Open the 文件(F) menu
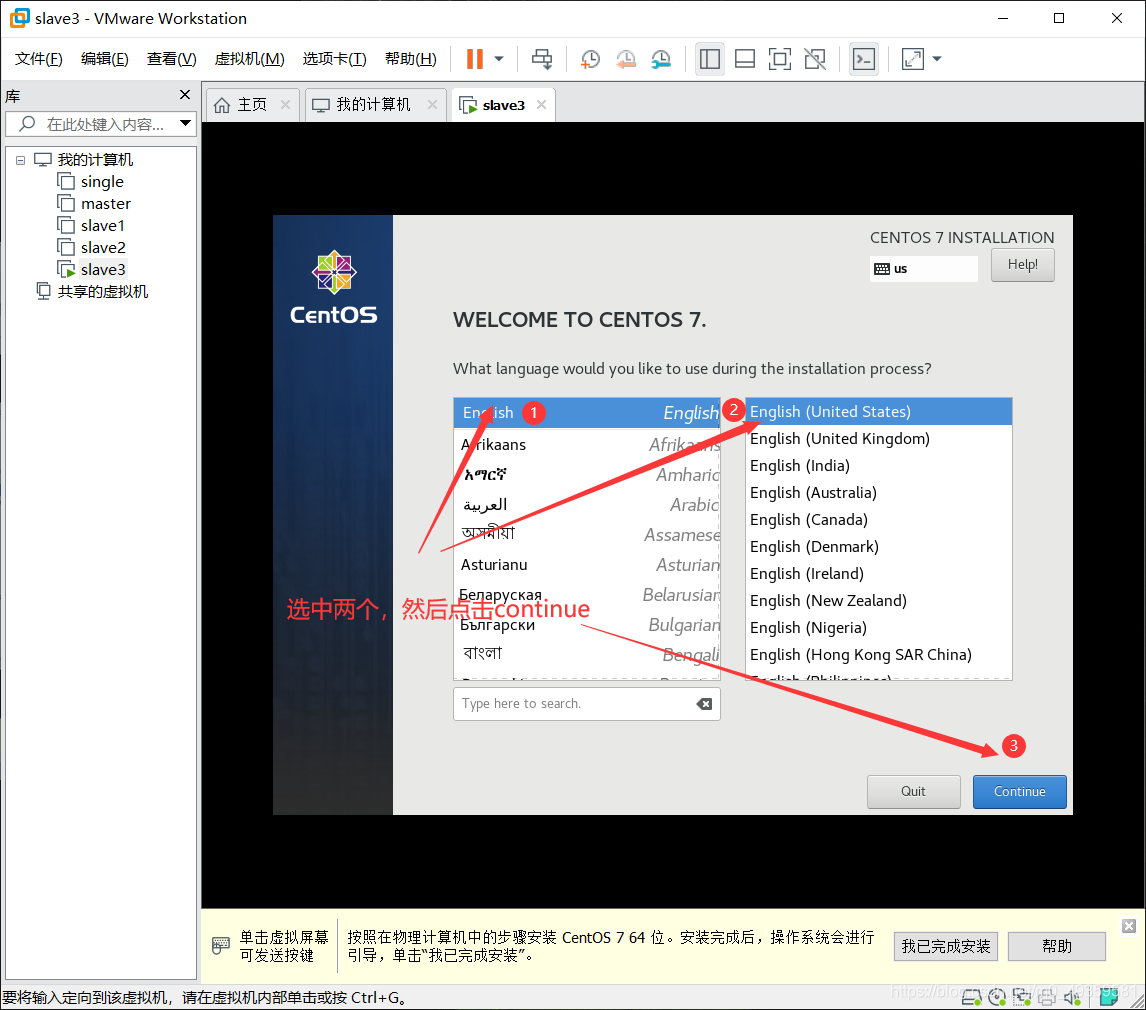The height and width of the screenshot is (1010, 1146). [x=39, y=58]
